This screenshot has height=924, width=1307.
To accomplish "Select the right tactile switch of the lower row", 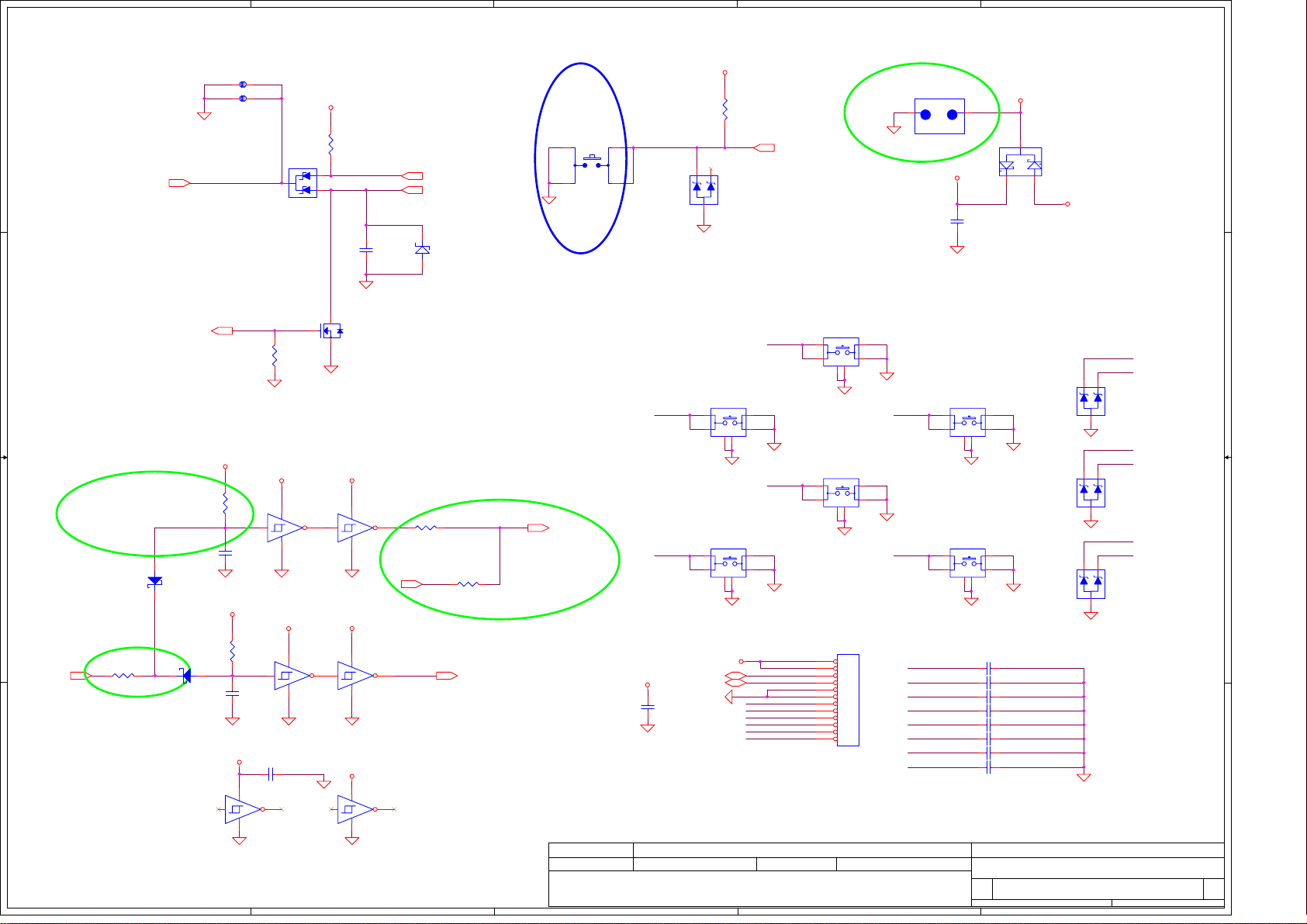I will coord(968,563).
